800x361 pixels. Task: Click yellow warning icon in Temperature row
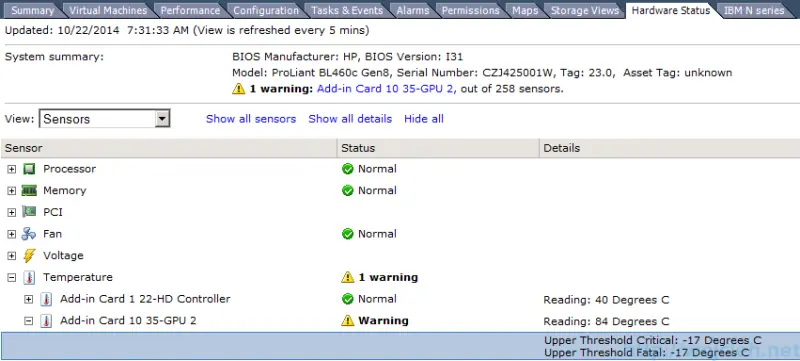pyautogui.click(x=347, y=277)
